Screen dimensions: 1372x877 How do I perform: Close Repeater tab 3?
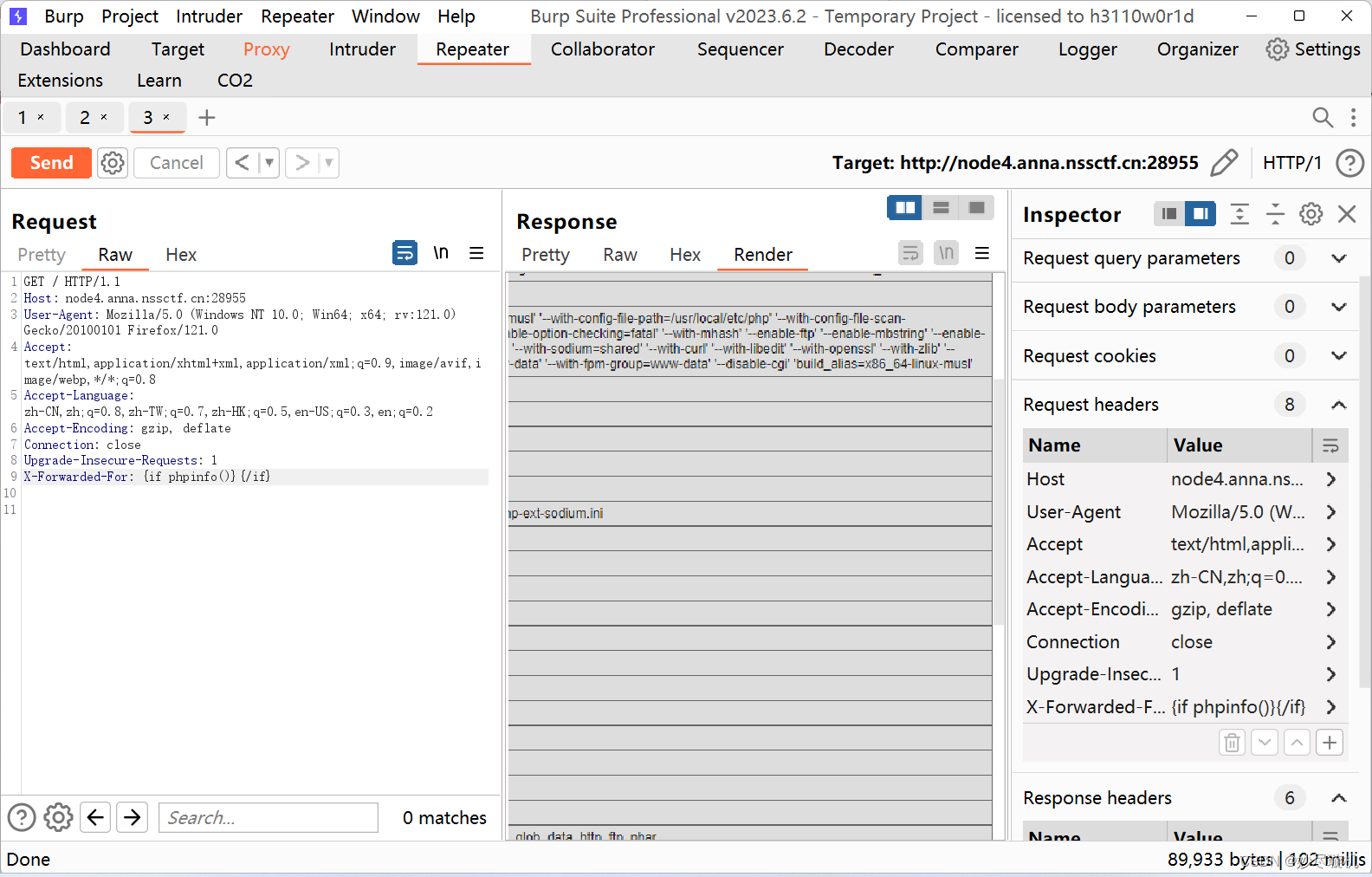pos(166,117)
